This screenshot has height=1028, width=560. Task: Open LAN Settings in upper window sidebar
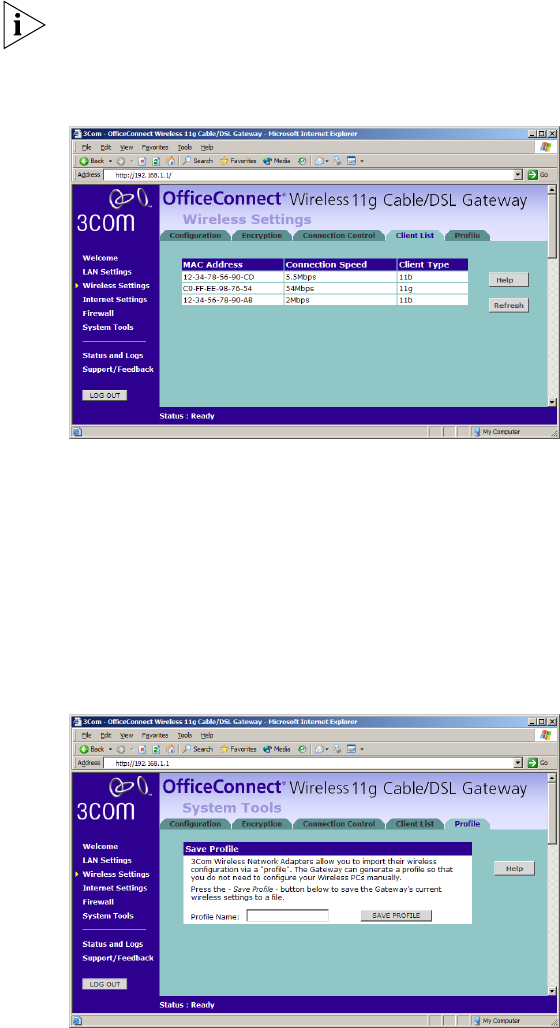point(107,271)
